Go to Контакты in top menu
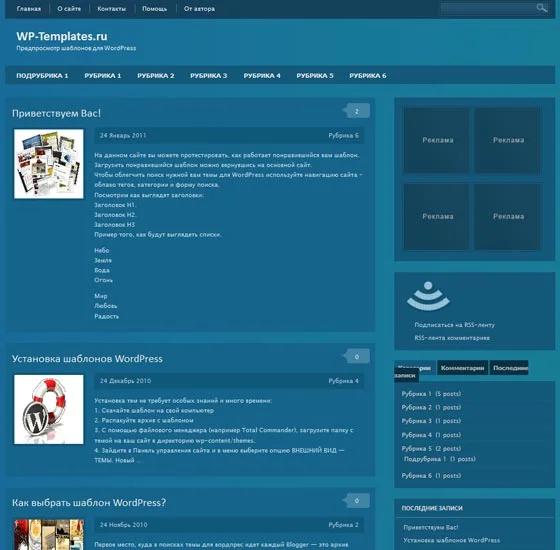Viewport: 560px width, 550px height. coord(111,9)
